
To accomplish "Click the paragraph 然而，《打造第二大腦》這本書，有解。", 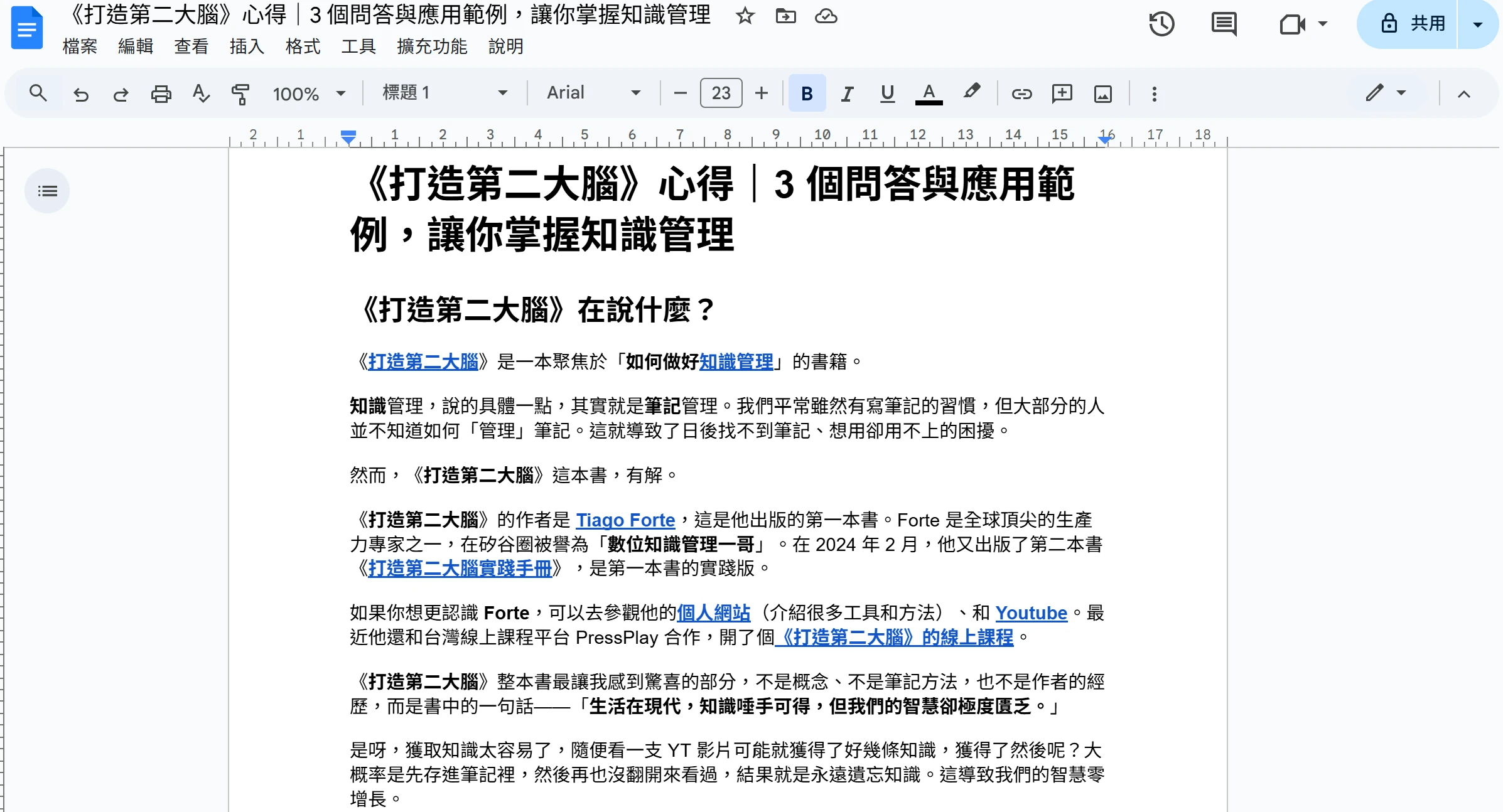I will (x=513, y=475).
